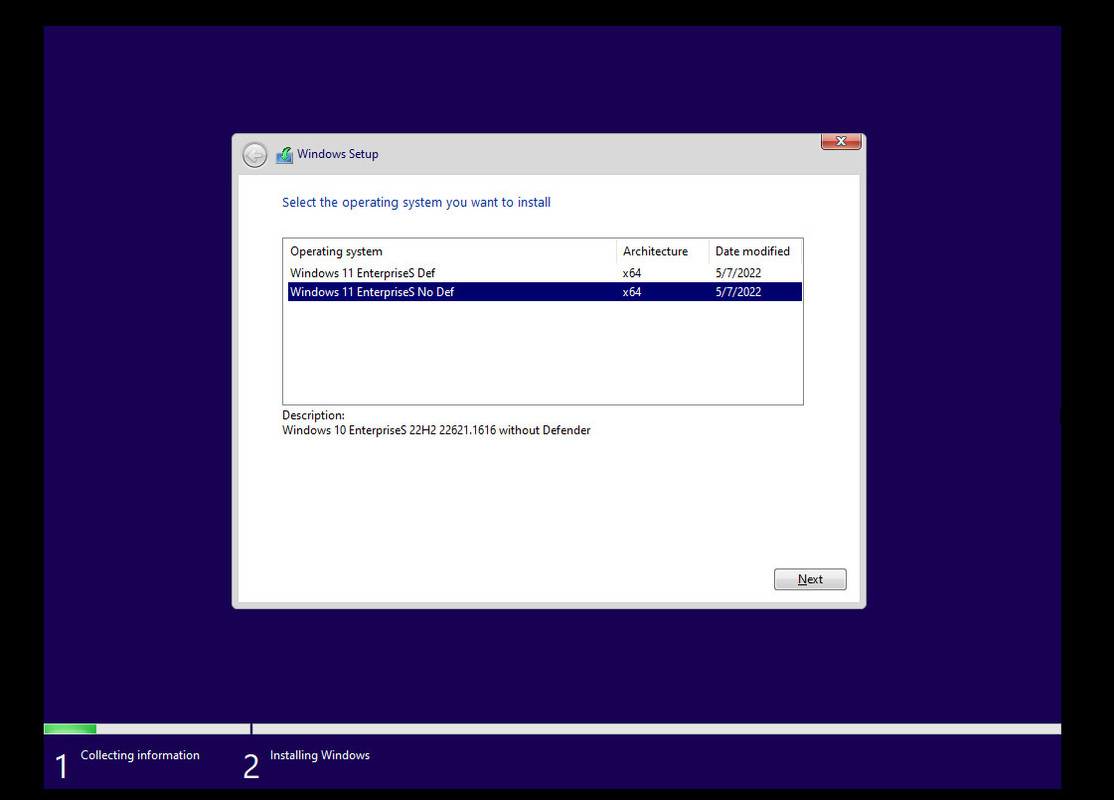The width and height of the screenshot is (1114, 800).
Task: Click the Collecting information step label
Action: 140,755
